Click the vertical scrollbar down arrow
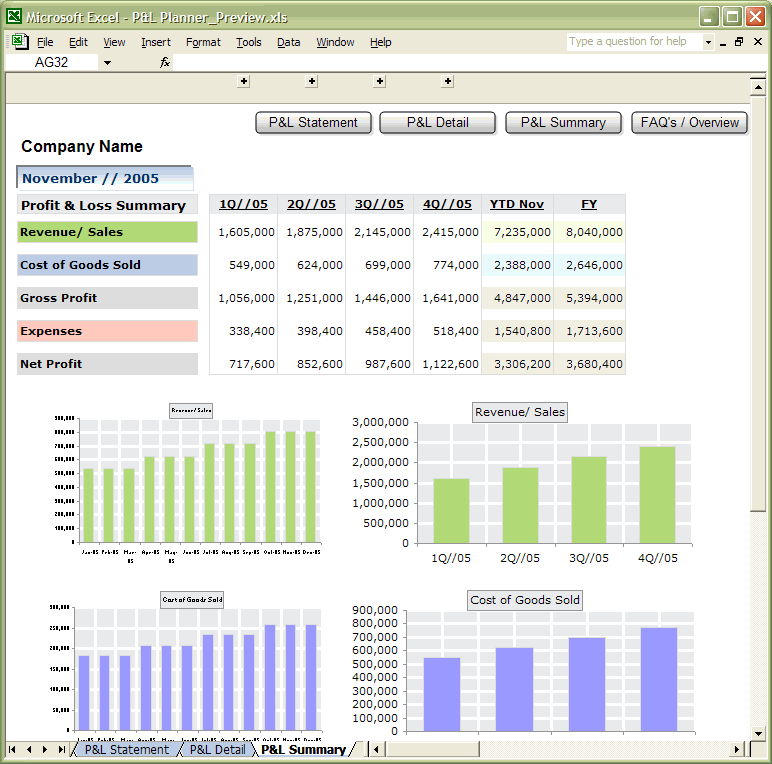Image resolution: width=772 pixels, height=764 pixels. point(758,733)
